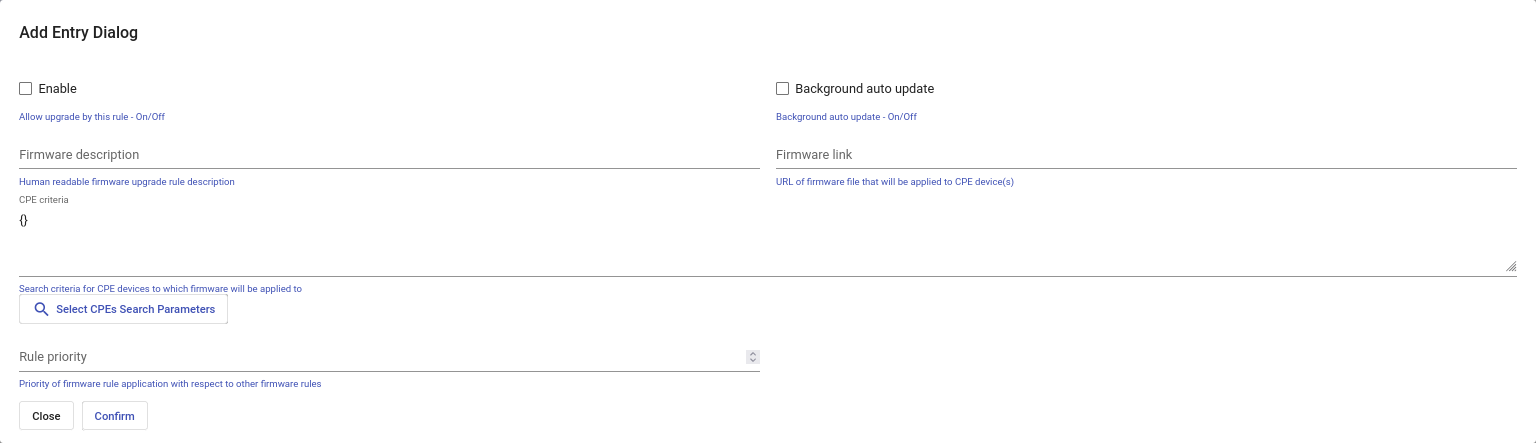The width and height of the screenshot is (1536, 443).
Task: Grab the CPE criteria textarea resize handle
Action: click(x=1511, y=266)
